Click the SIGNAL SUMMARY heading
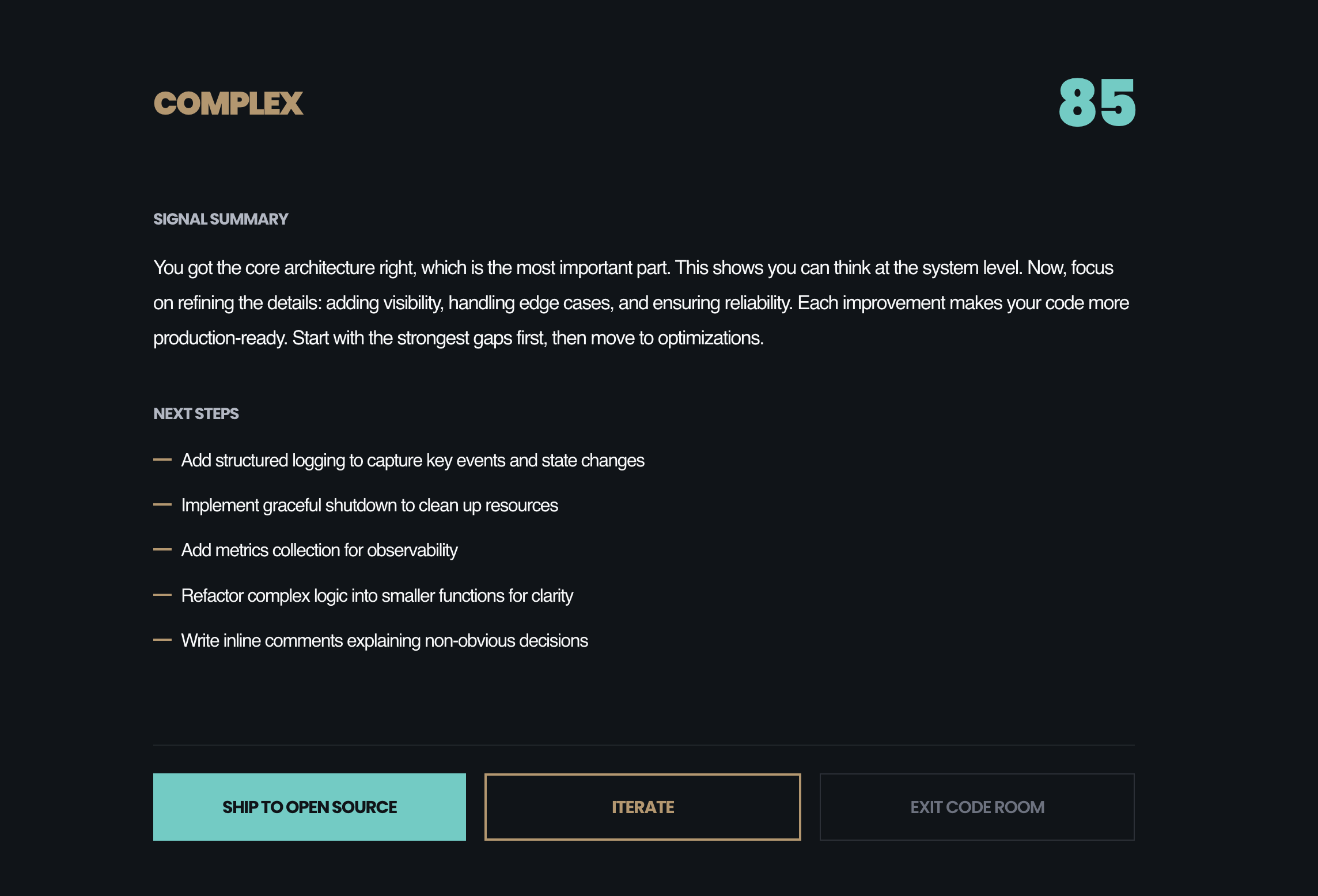This screenshot has height=896, width=1318. pyautogui.click(x=221, y=219)
